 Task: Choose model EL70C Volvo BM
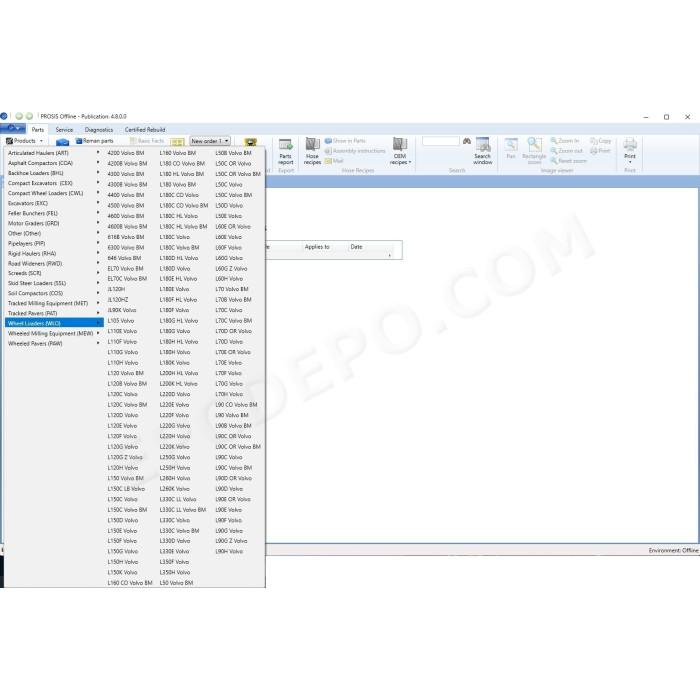[127, 278]
